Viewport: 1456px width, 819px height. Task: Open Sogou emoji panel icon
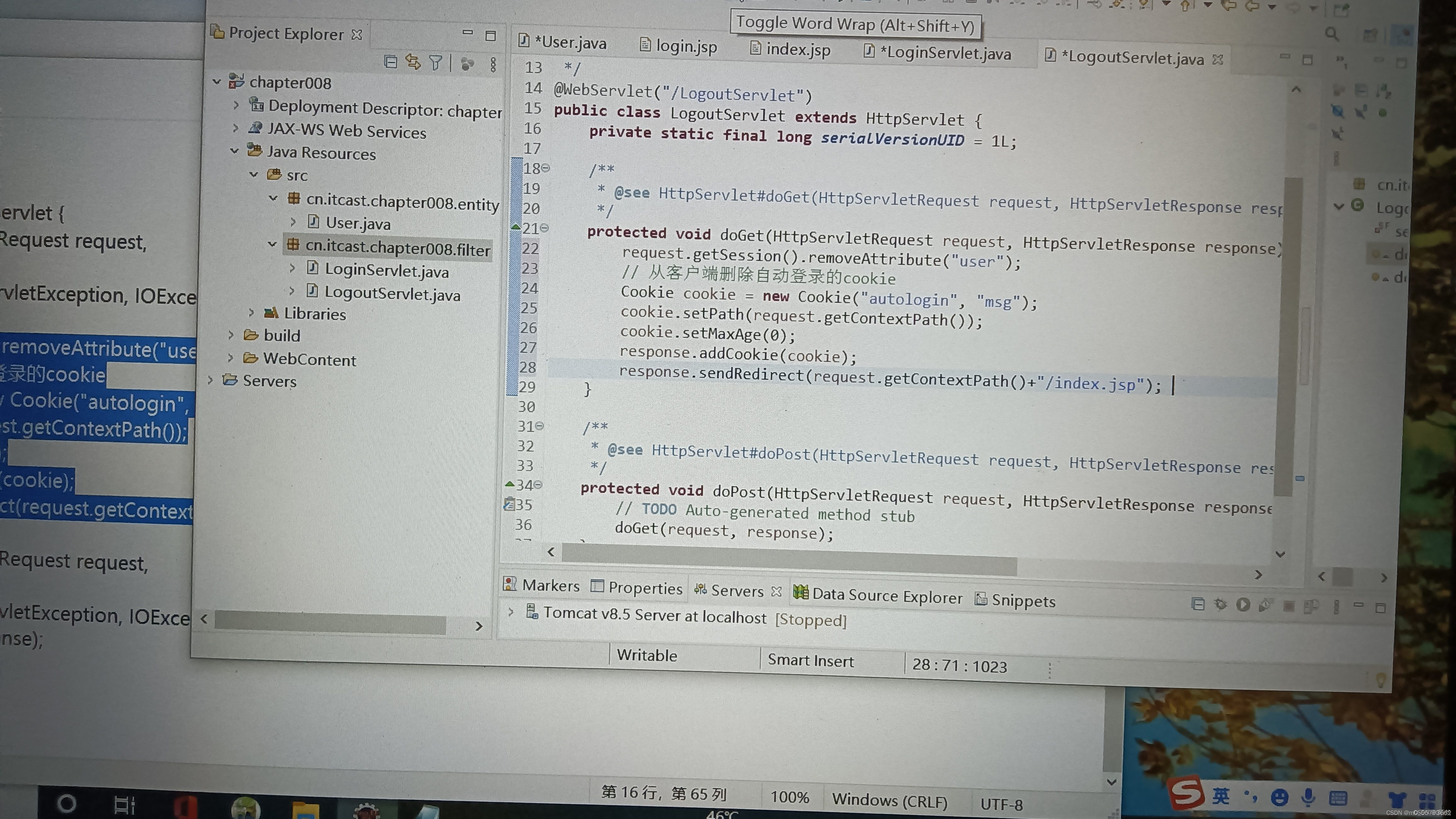click(x=1280, y=798)
